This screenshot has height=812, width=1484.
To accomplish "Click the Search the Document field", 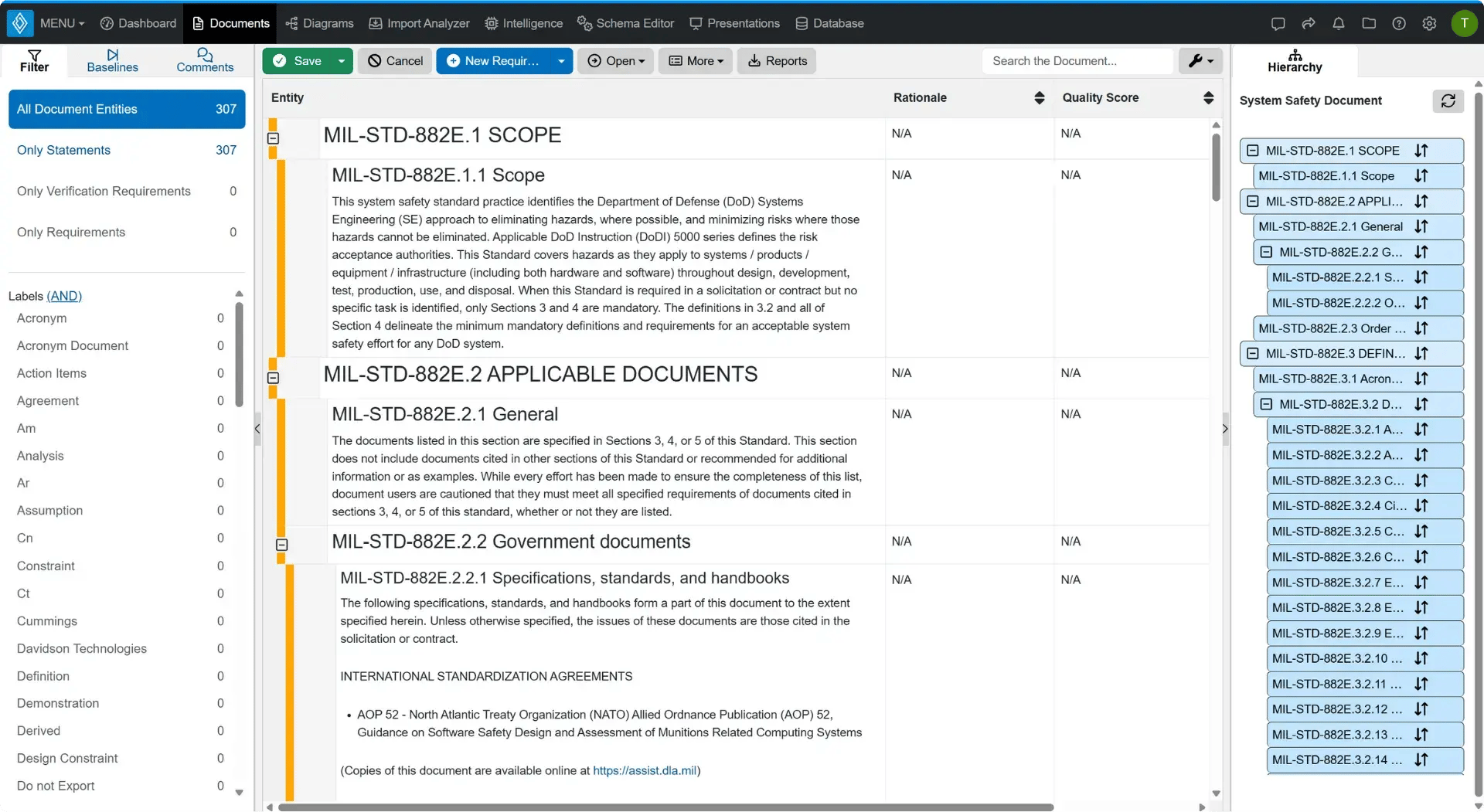I will coord(1077,61).
